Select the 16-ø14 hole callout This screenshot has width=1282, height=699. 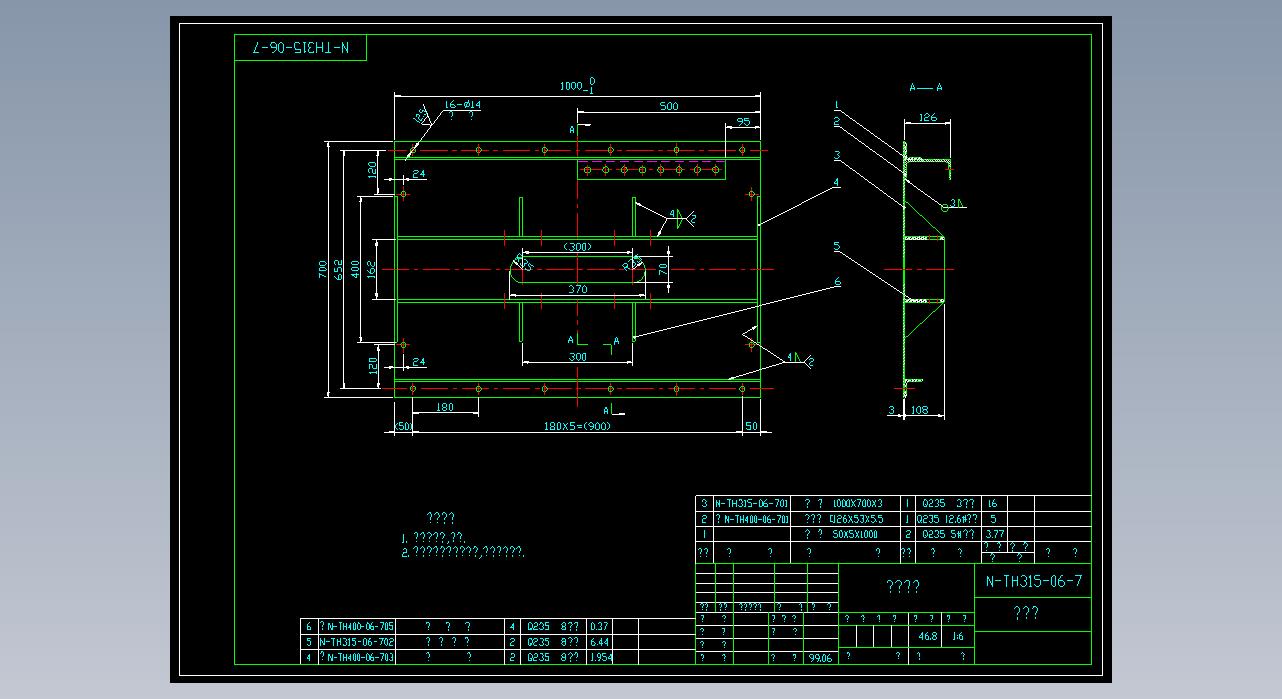pyautogui.click(x=461, y=104)
